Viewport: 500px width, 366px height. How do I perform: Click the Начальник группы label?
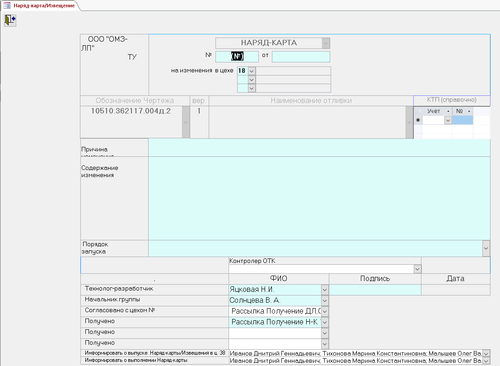pyautogui.click(x=112, y=299)
